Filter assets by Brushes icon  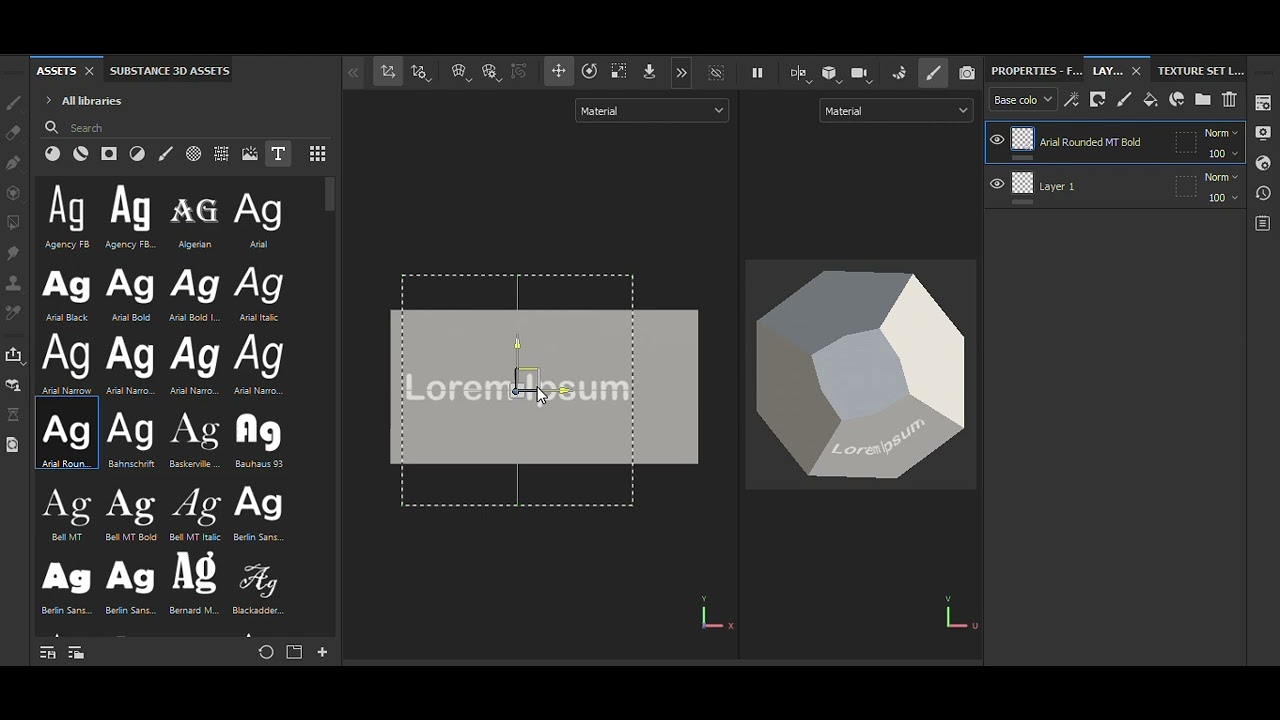[x=165, y=154]
